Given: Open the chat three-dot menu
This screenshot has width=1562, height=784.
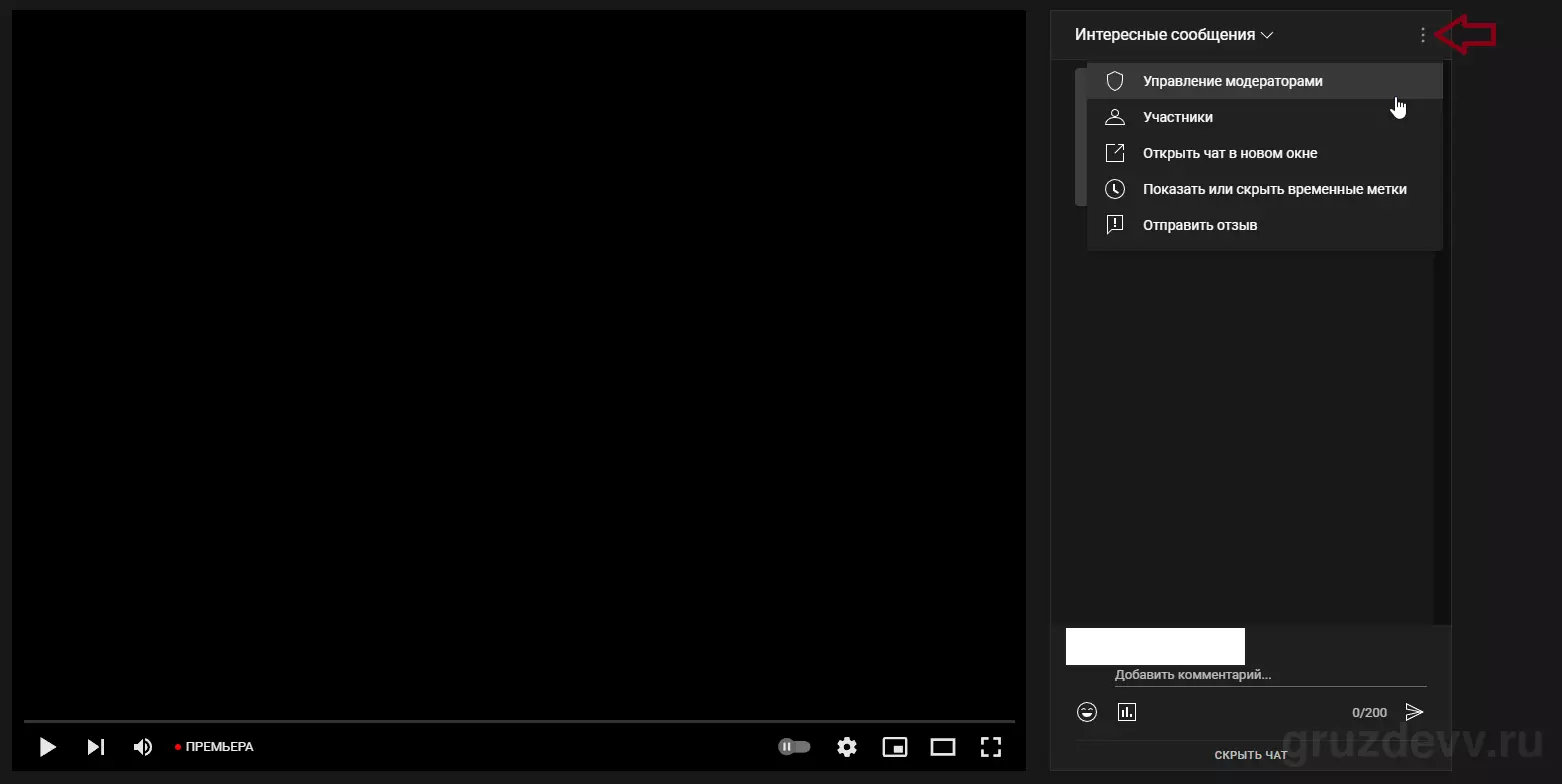Looking at the screenshot, I should 1423,35.
